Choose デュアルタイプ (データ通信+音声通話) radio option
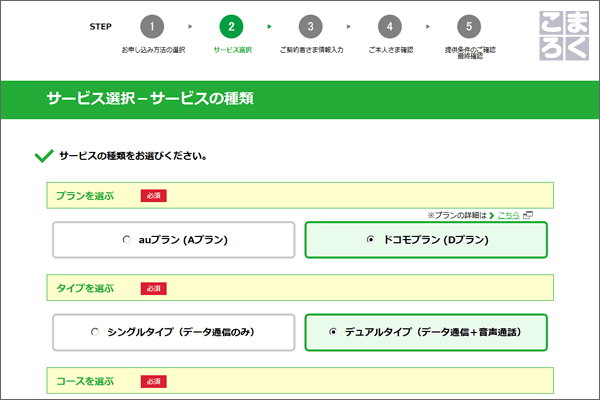Image resolution: width=600 pixels, height=400 pixels. 333,332
